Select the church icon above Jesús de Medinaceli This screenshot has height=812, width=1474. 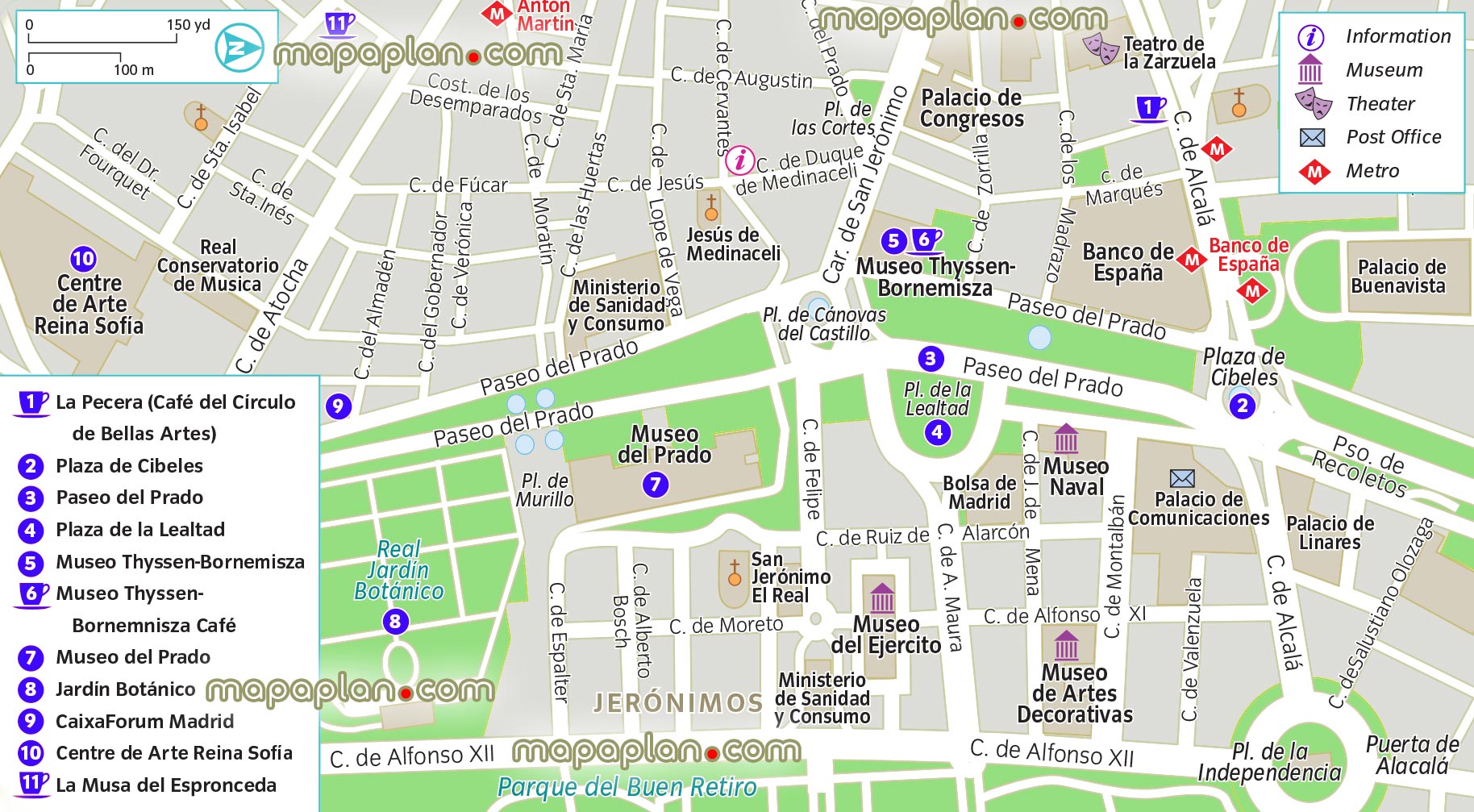(710, 207)
